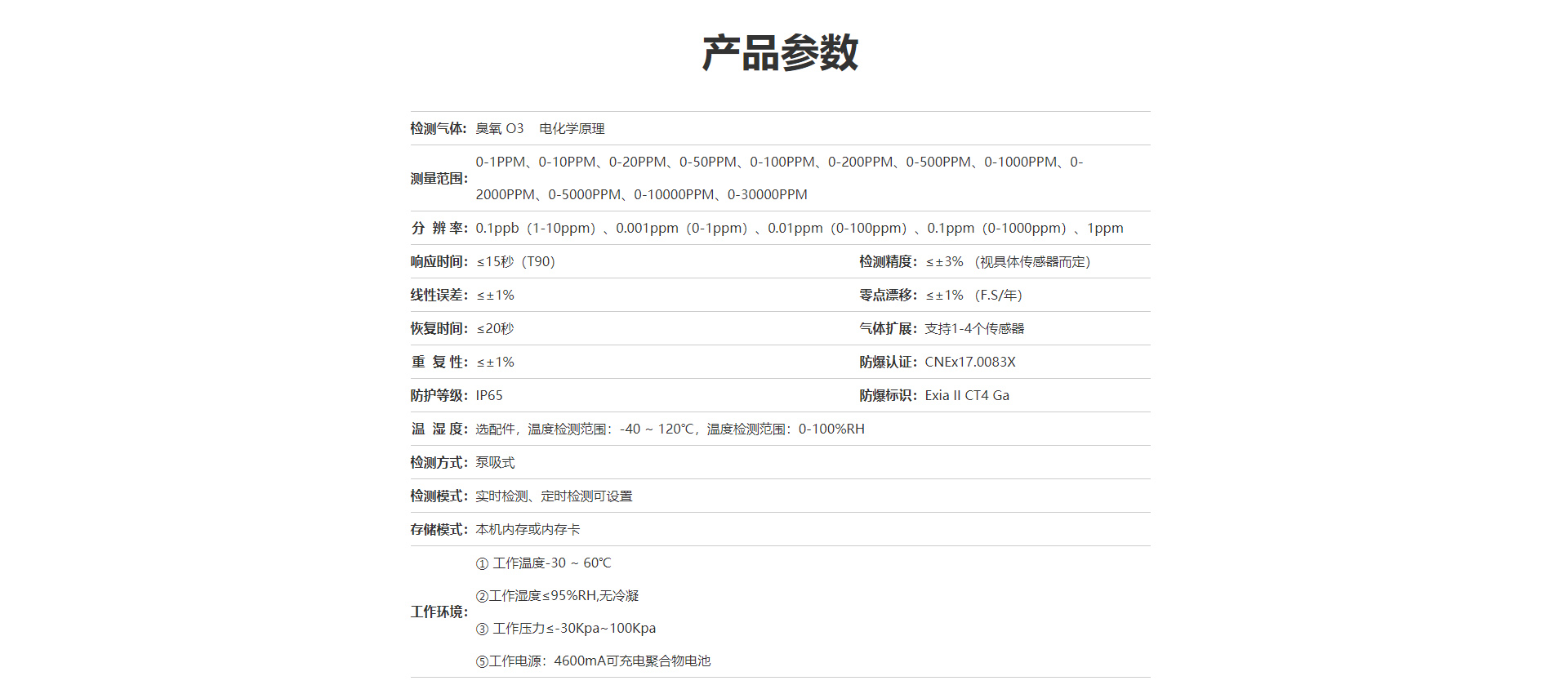The height and width of the screenshot is (694, 1568).
Task: Click 本机内存或内存卡 storage value
Action: (x=528, y=530)
